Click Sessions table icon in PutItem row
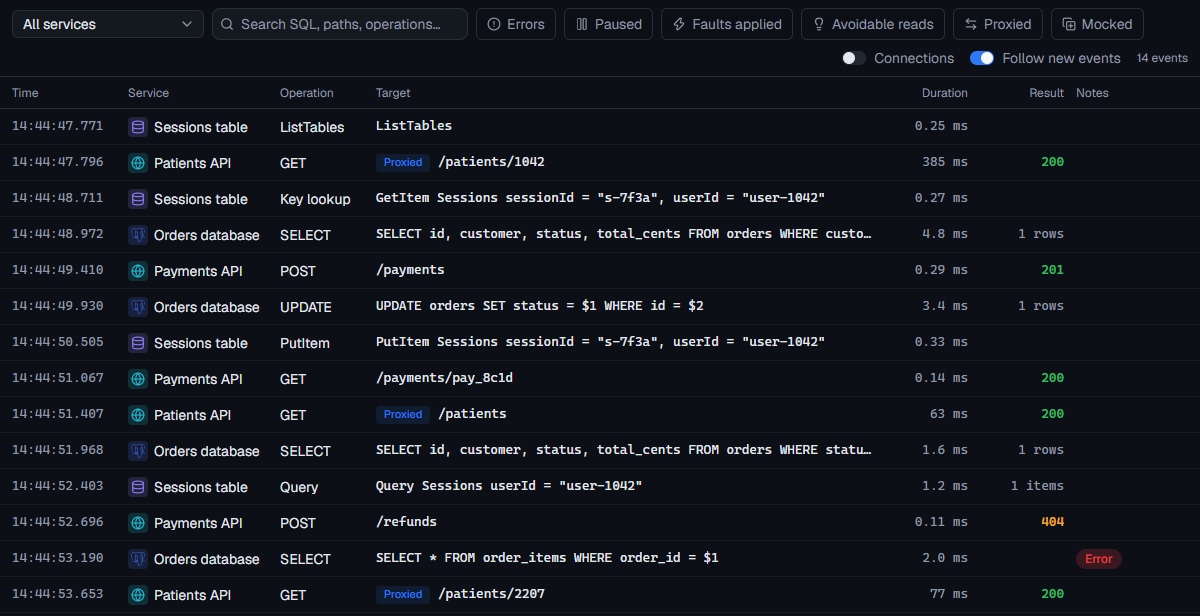The height and width of the screenshot is (616, 1200). tap(138, 343)
